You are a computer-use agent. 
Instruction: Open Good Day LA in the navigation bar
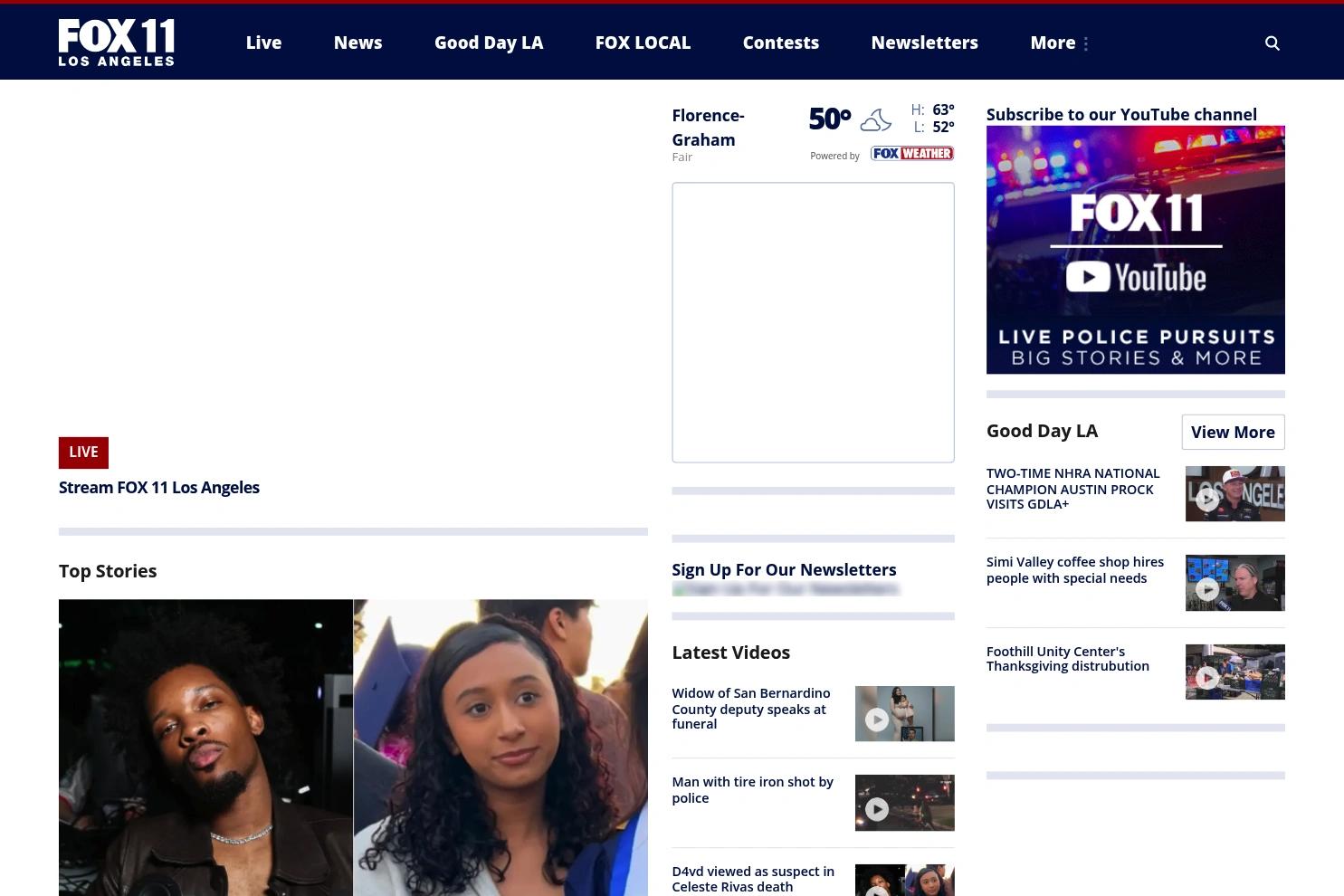coord(489,43)
